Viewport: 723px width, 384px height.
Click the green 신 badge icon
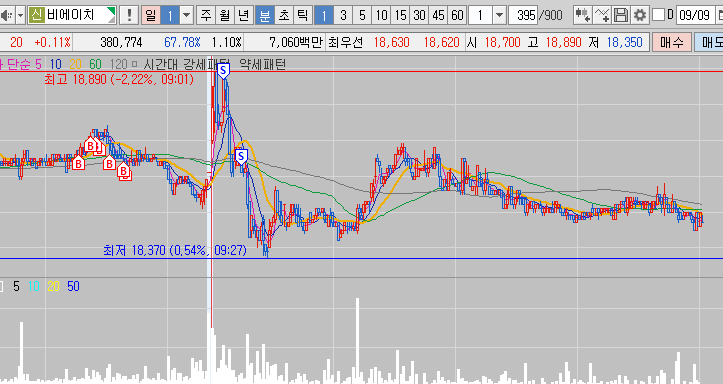(x=36, y=15)
